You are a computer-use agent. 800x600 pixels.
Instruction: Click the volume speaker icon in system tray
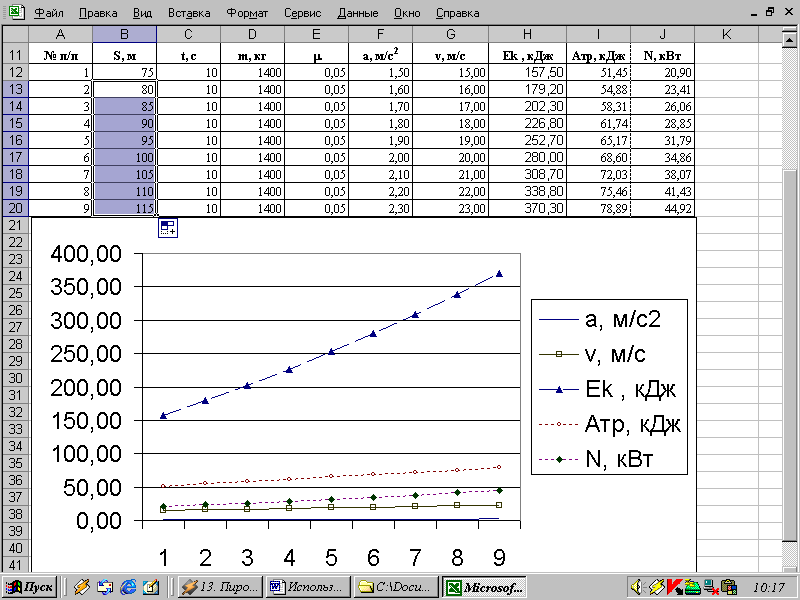click(636, 586)
